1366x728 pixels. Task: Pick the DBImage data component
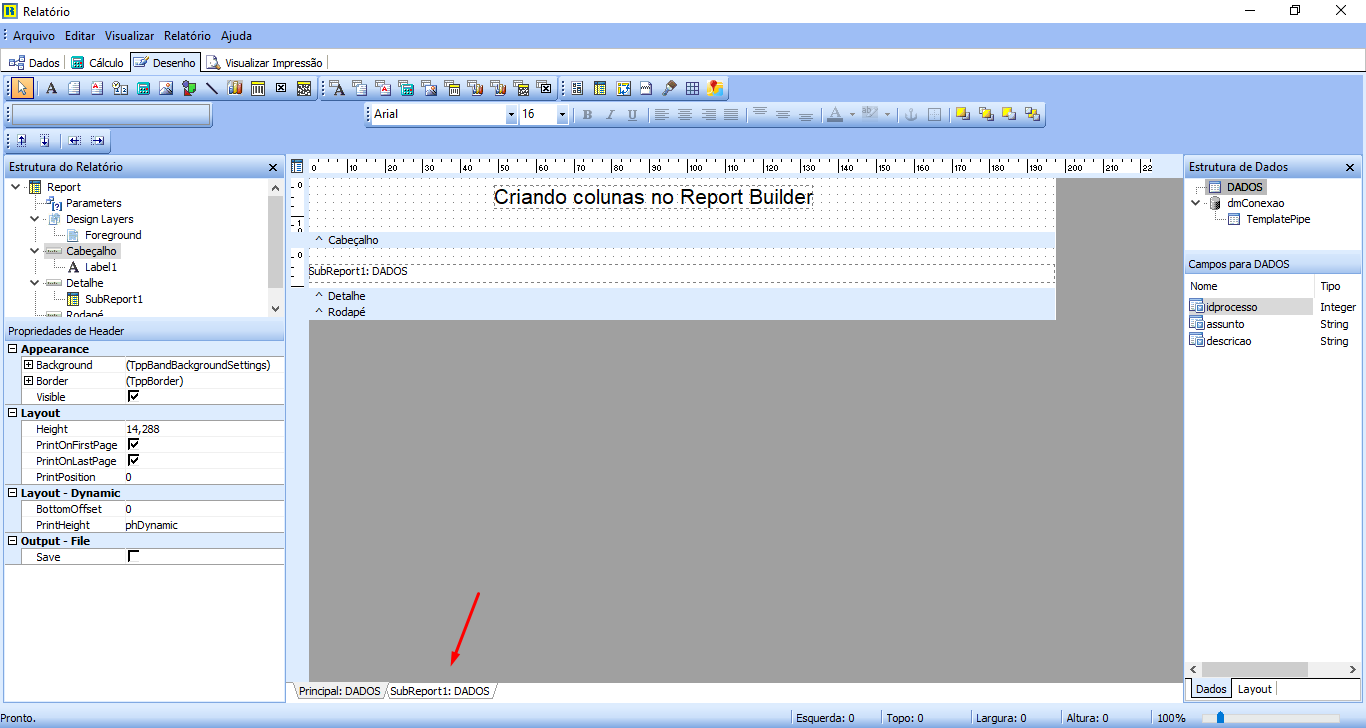pyautogui.click(x=430, y=88)
